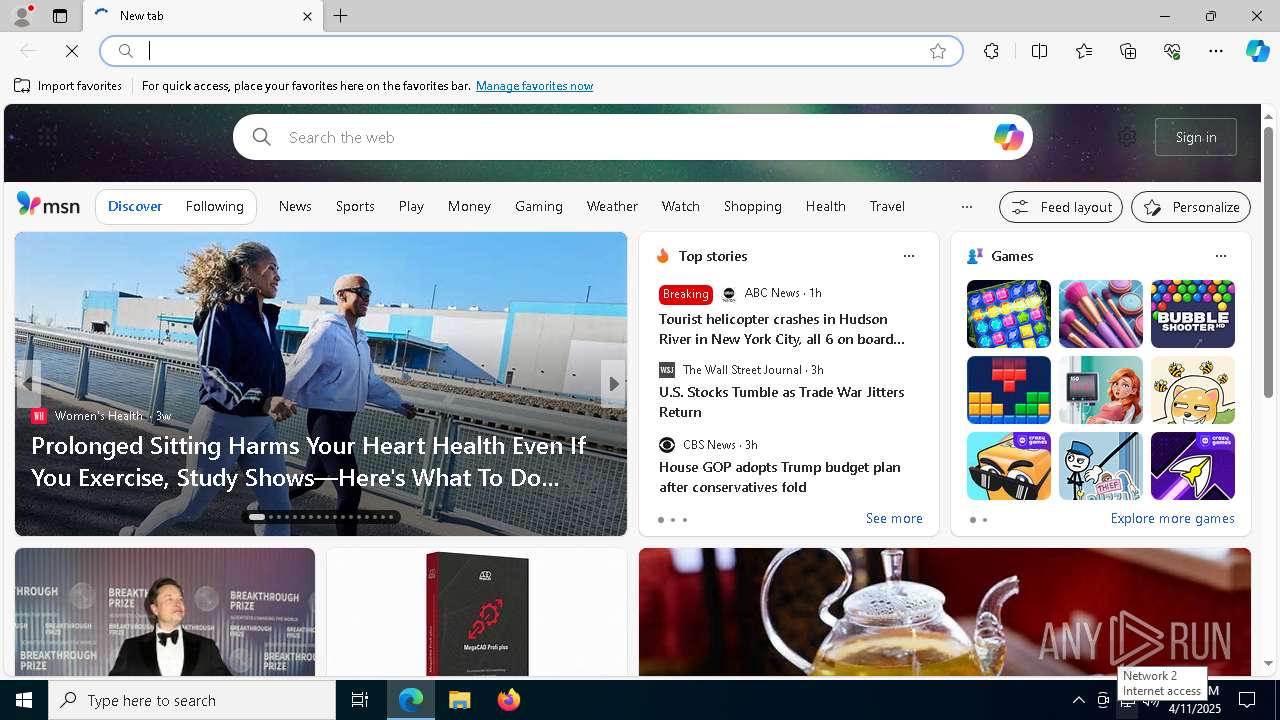Screen dimensions: 1280x720
Task: Open the Health category
Action: coord(826,206)
